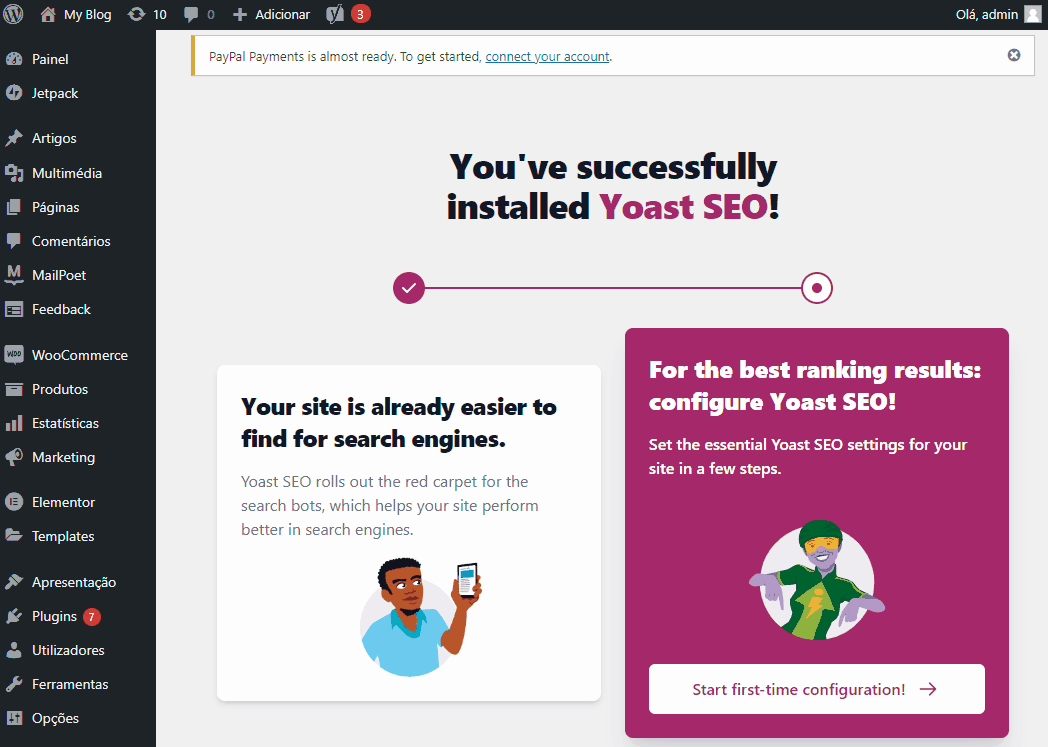Open the comments bubble icon in admin bar
The image size is (1048, 747).
191,15
